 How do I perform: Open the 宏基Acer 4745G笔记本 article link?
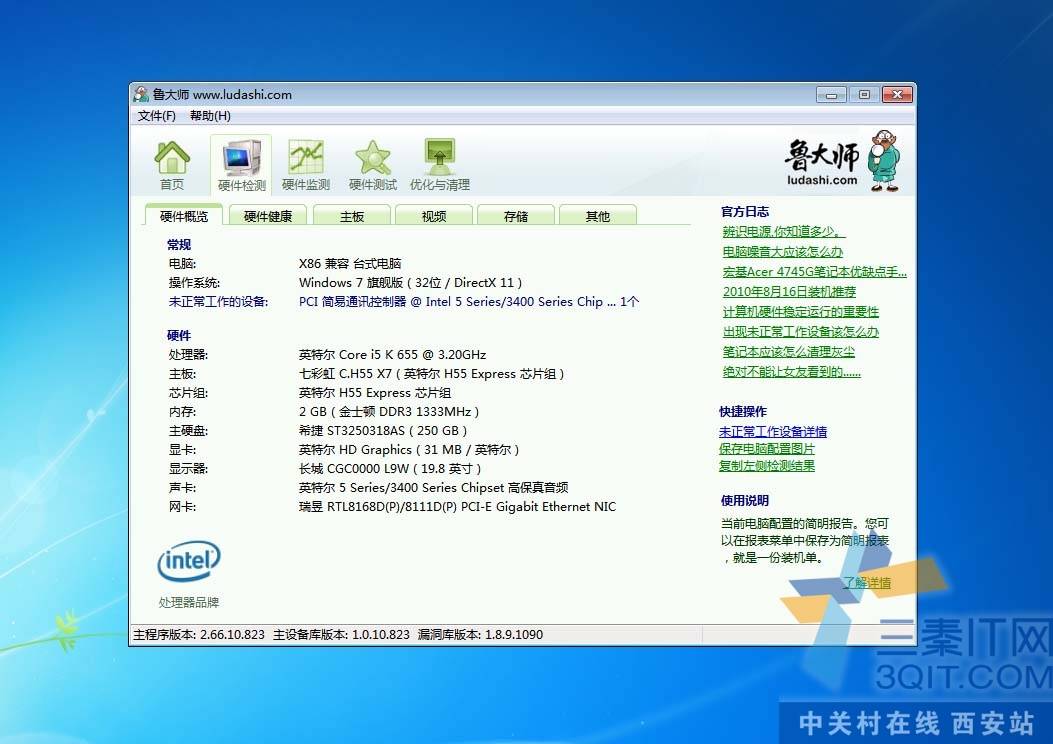pos(815,272)
